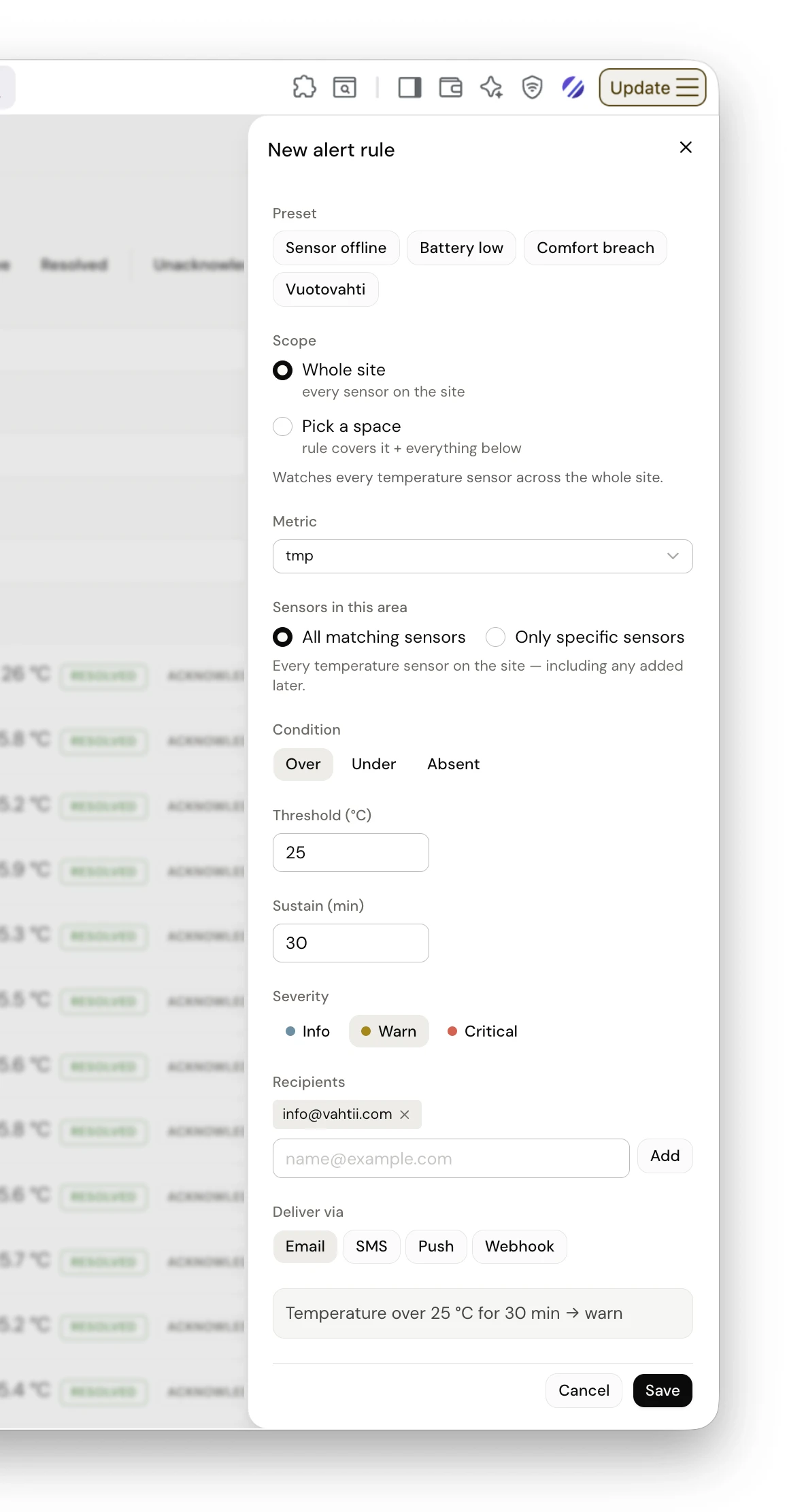The height and width of the screenshot is (1512, 787).
Task: Click the sparkle AI assistant icon
Action: (x=491, y=88)
